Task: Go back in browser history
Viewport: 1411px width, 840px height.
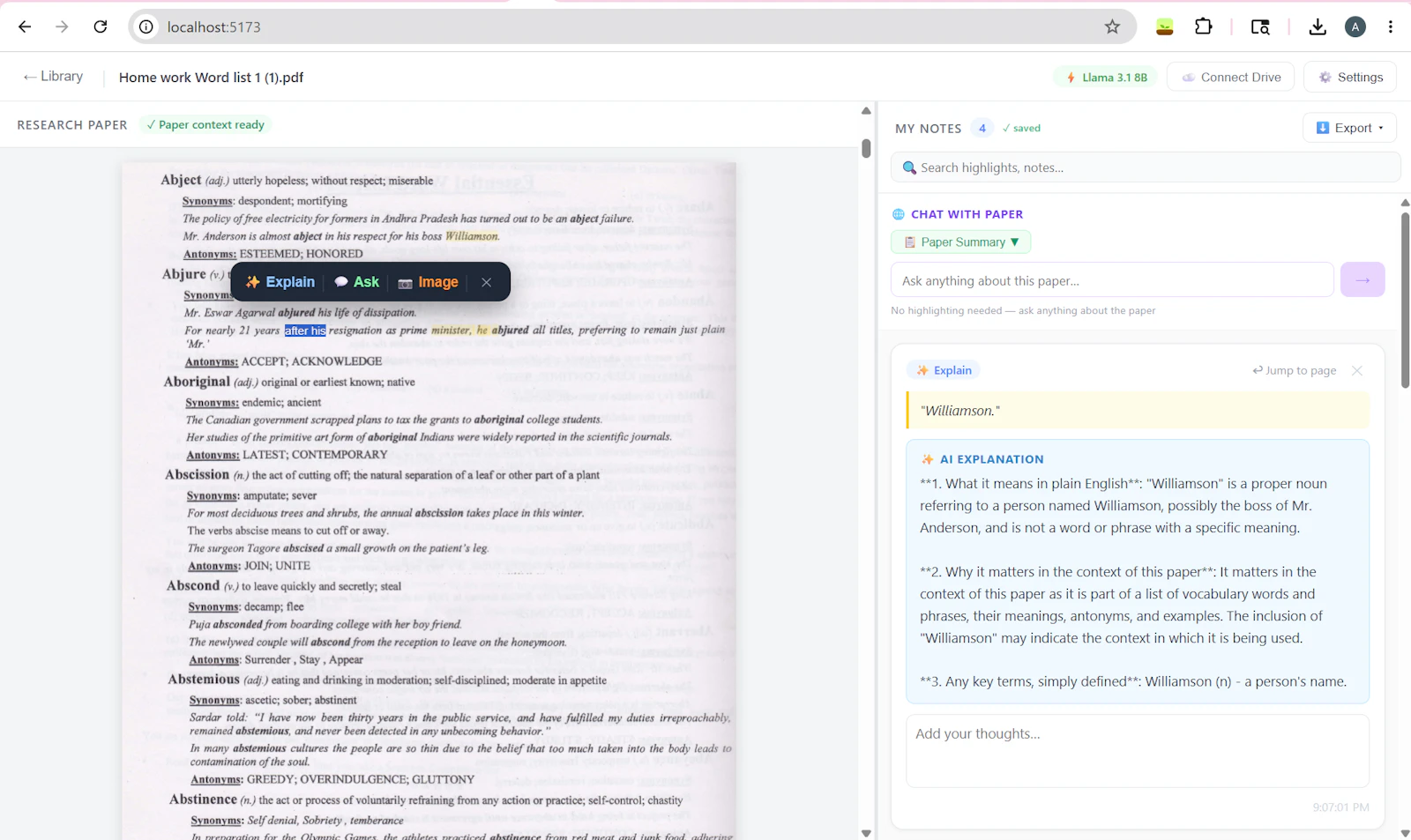Action: click(25, 27)
